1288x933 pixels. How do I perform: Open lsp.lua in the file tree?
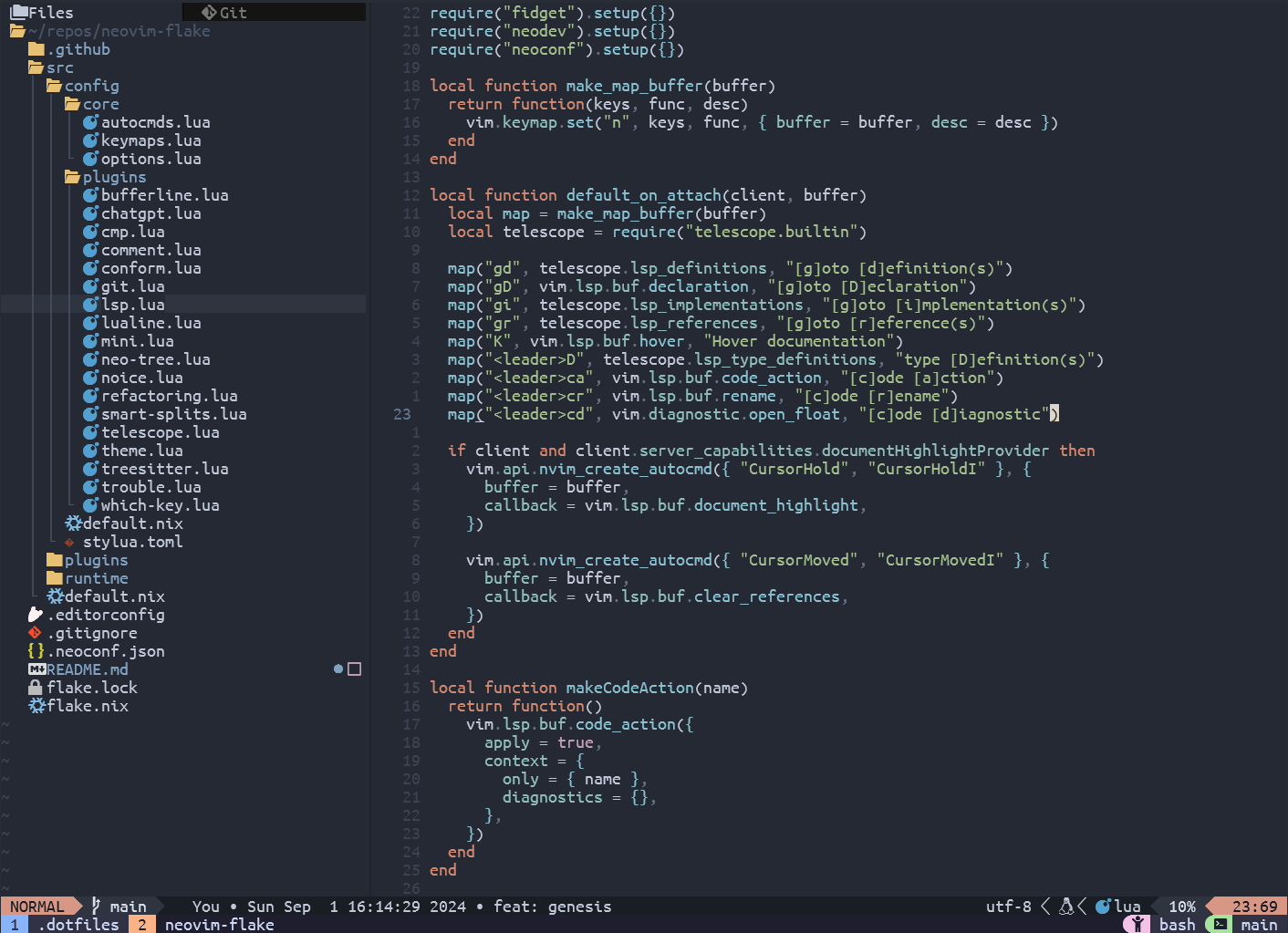coord(133,305)
